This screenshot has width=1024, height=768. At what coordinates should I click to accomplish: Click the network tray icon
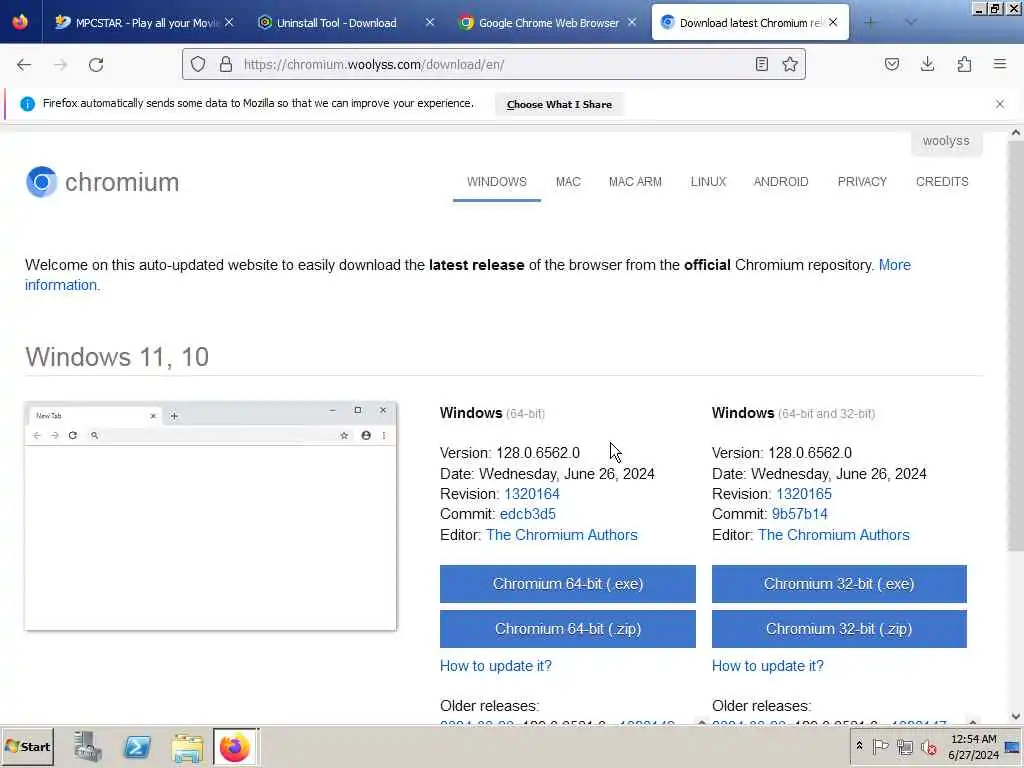click(x=904, y=746)
